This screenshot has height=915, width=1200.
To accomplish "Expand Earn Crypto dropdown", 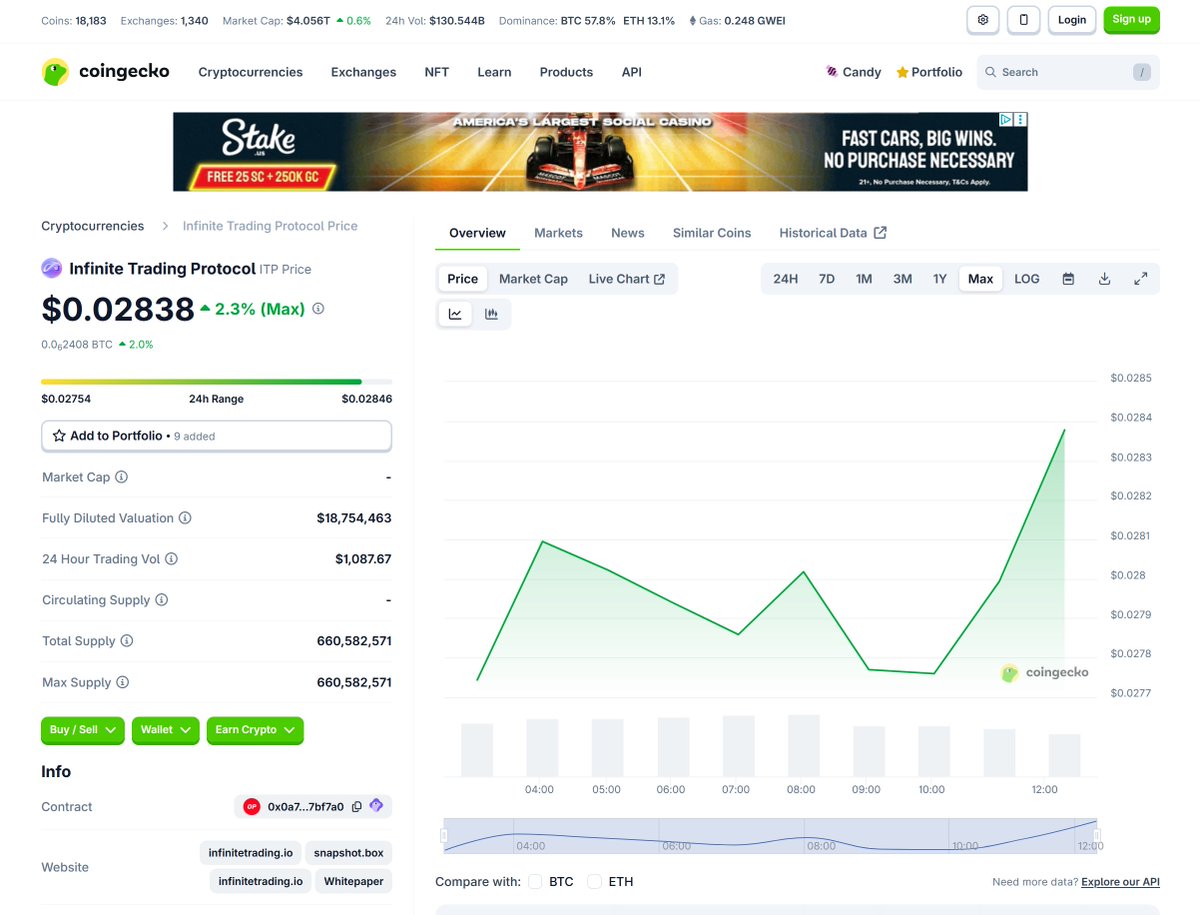I will (255, 730).
